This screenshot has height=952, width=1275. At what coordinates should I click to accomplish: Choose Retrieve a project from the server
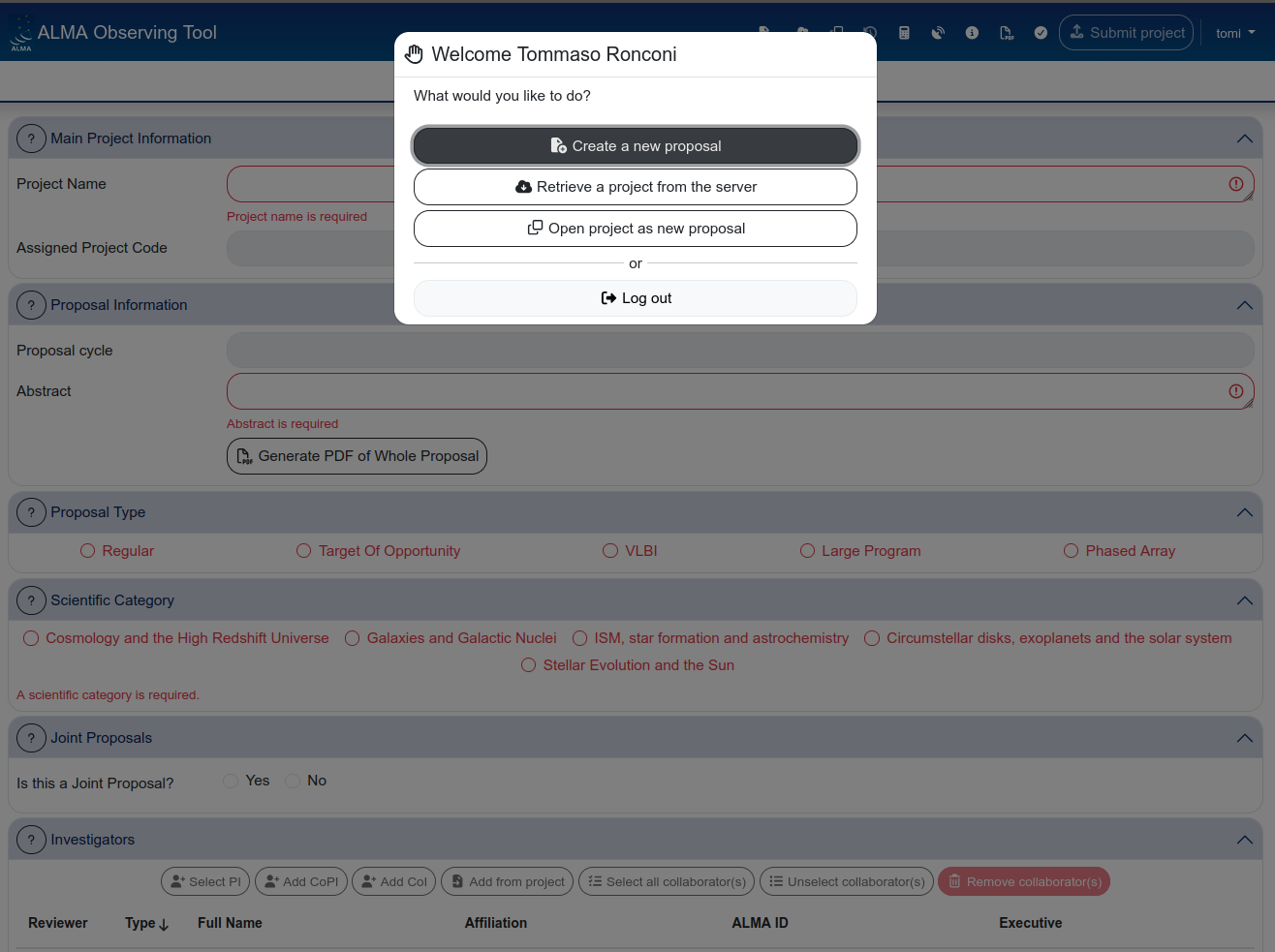[636, 187]
